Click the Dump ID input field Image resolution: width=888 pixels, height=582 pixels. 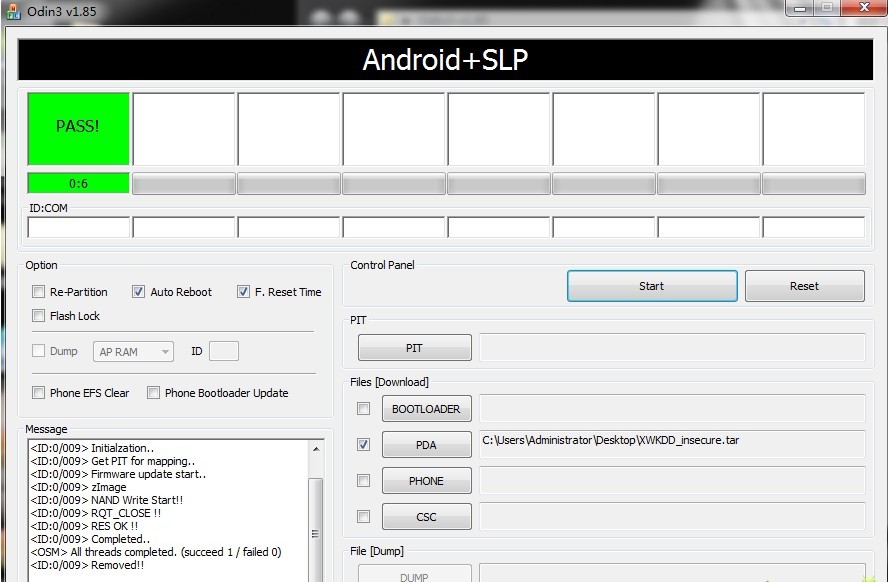(224, 351)
